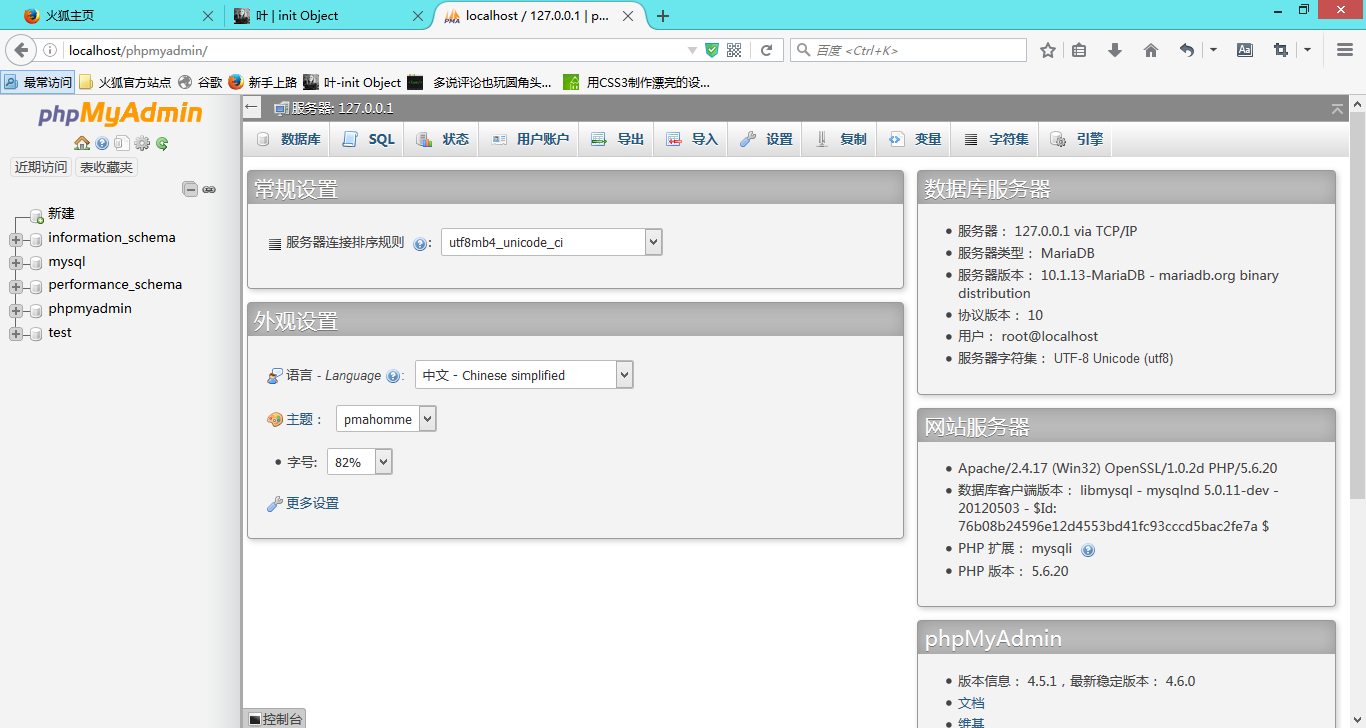Open the 状态 tab

point(442,140)
